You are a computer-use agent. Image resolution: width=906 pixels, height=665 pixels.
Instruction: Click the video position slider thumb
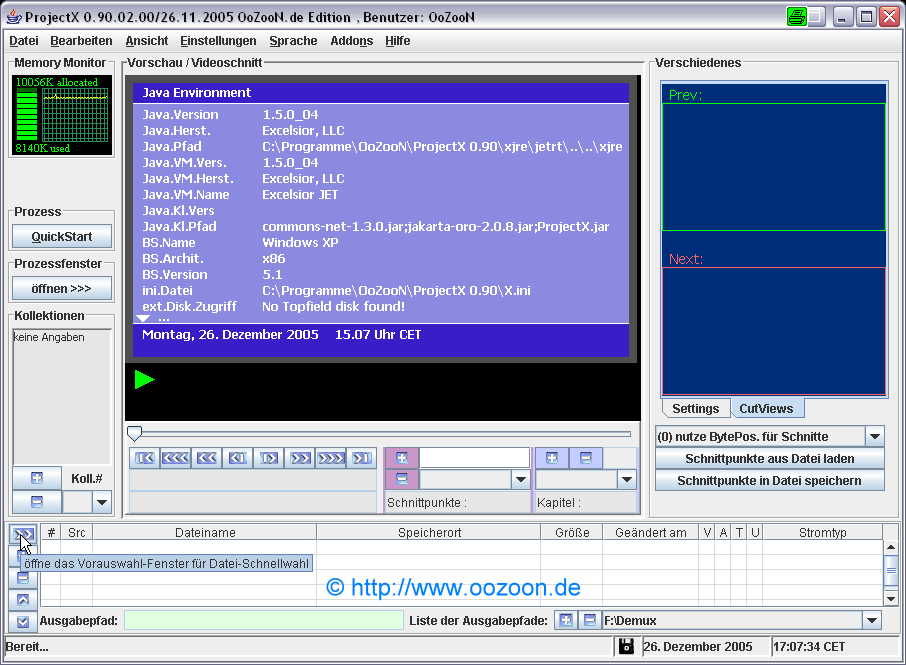coord(135,433)
